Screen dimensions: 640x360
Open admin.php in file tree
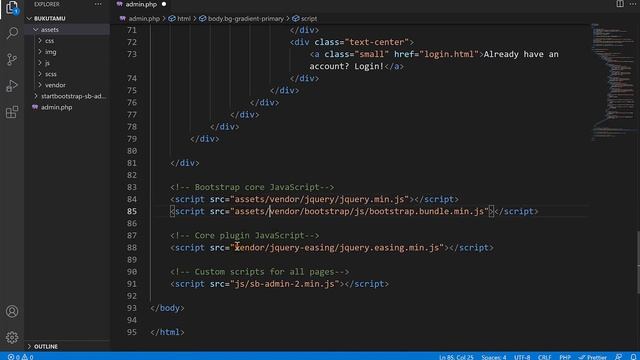click(56, 107)
